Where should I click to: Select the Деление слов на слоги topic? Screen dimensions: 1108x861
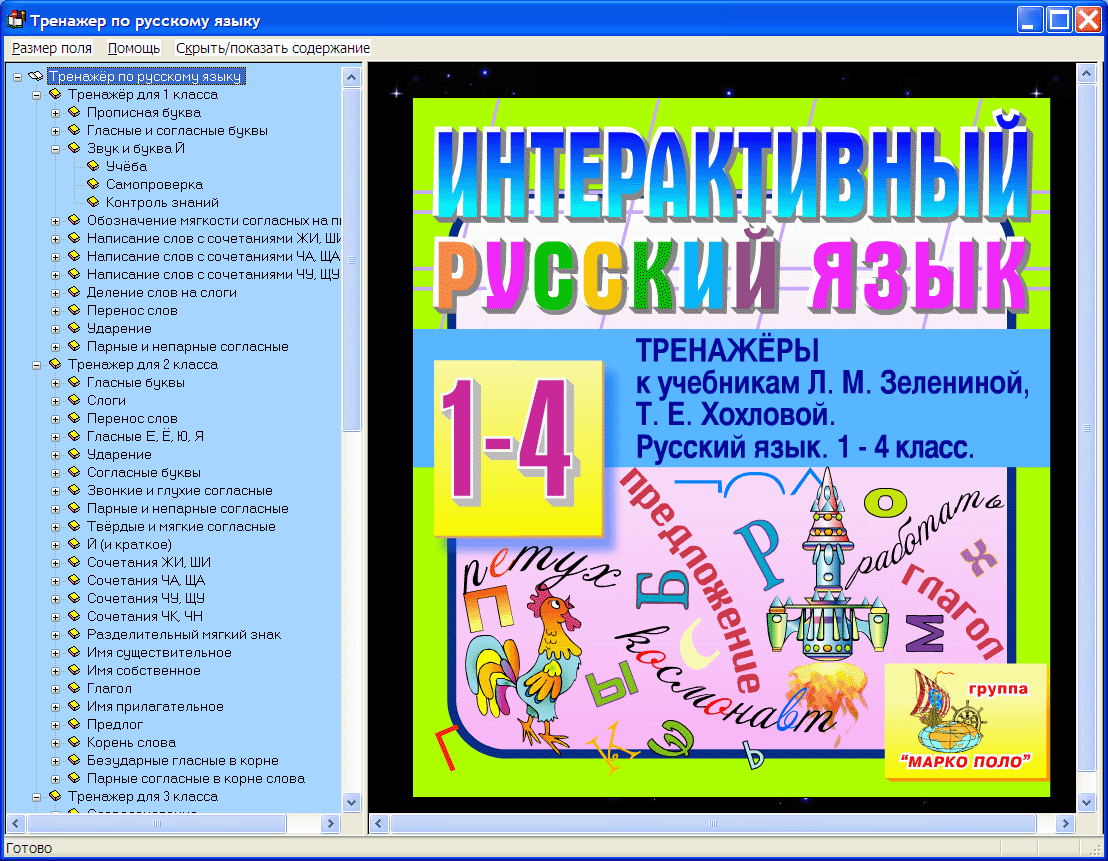(x=161, y=293)
